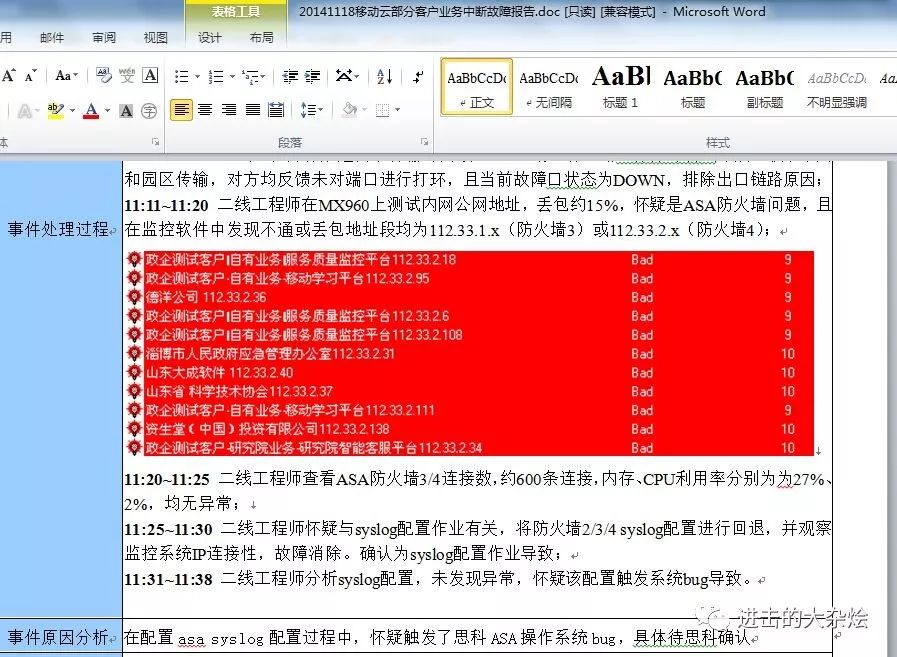This screenshot has width=897, height=657.
Task: Click the 山东大成软件 112.33.2.40 row
Action: click(469, 373)
